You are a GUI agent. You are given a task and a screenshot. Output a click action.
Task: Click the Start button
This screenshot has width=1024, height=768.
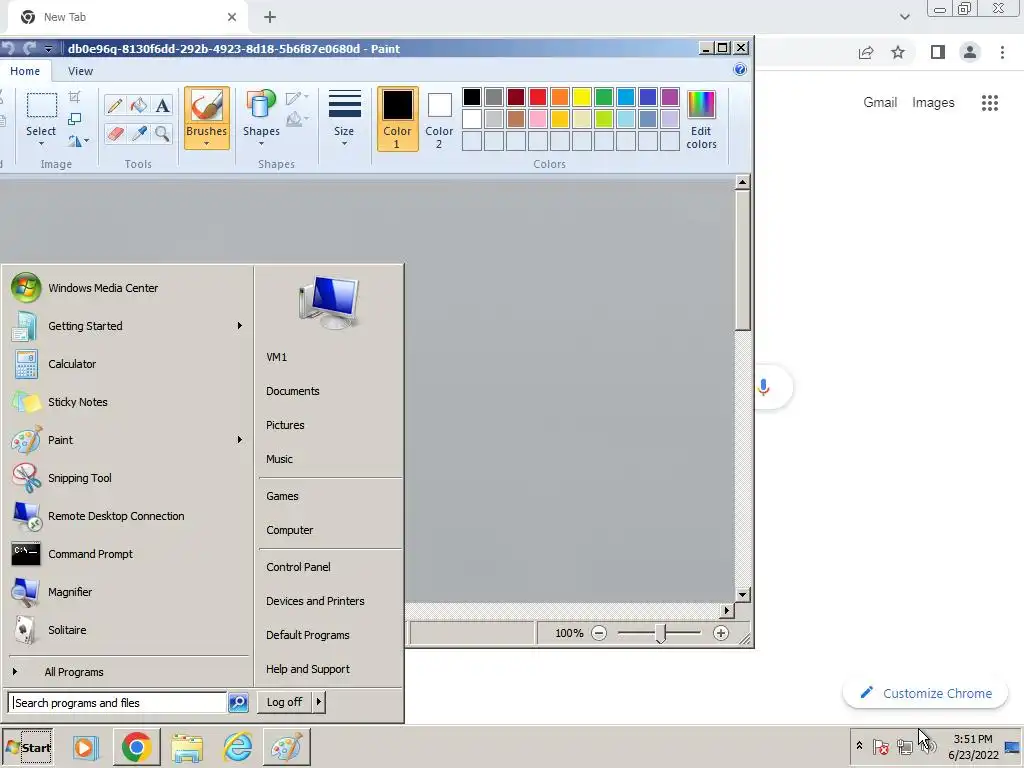pyautogui.click(x=27, y=747)
